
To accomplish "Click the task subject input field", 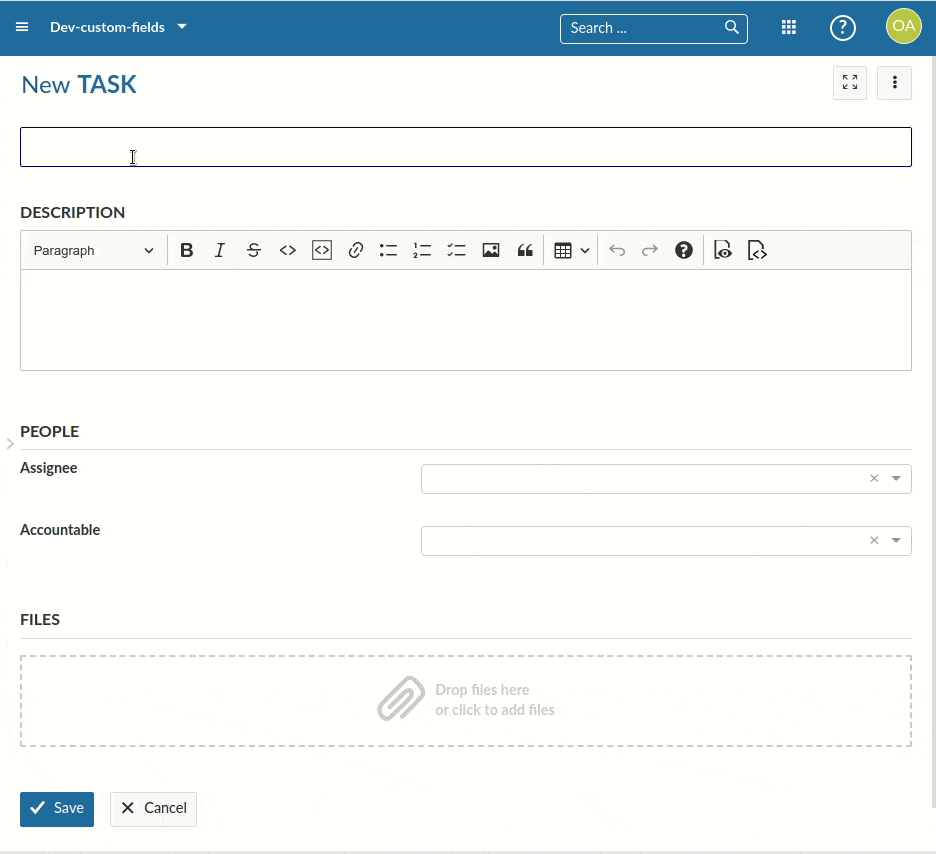I will pyautogui.click(x=466, y=147).
